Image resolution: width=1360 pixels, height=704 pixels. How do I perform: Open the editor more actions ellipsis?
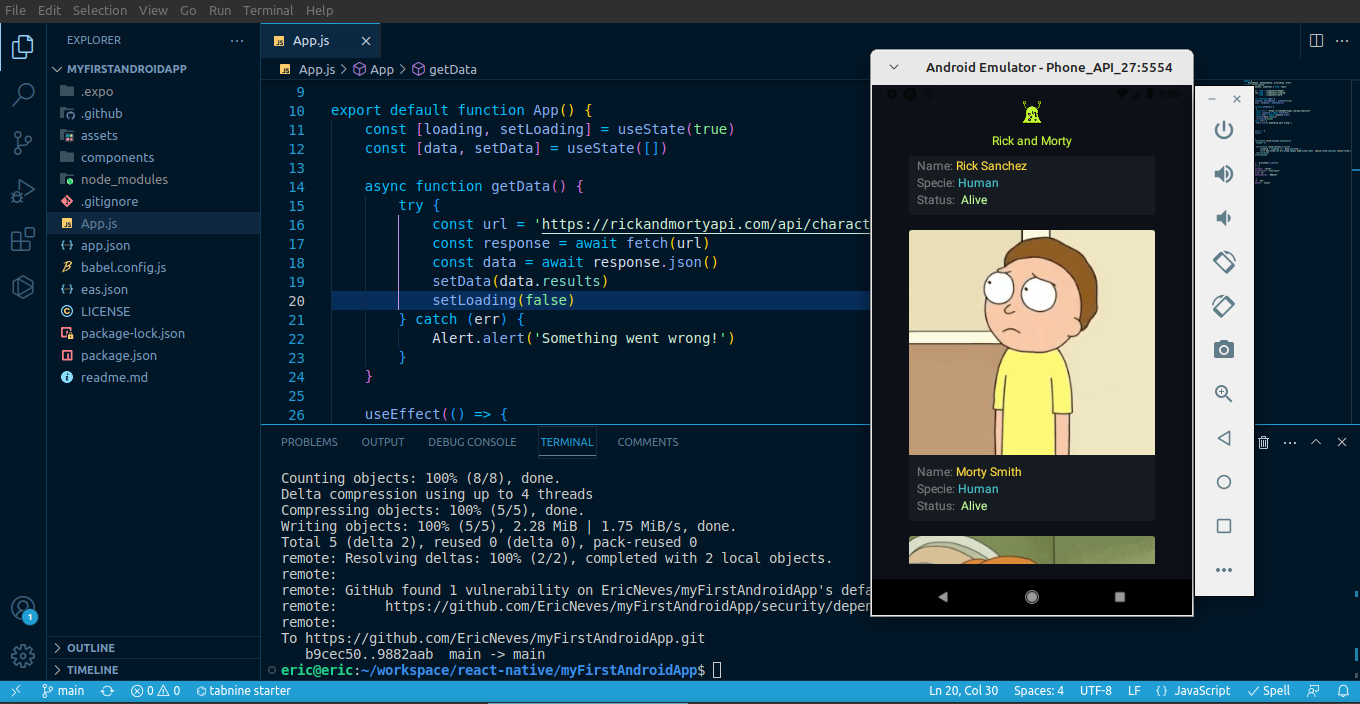[1342, 41]
